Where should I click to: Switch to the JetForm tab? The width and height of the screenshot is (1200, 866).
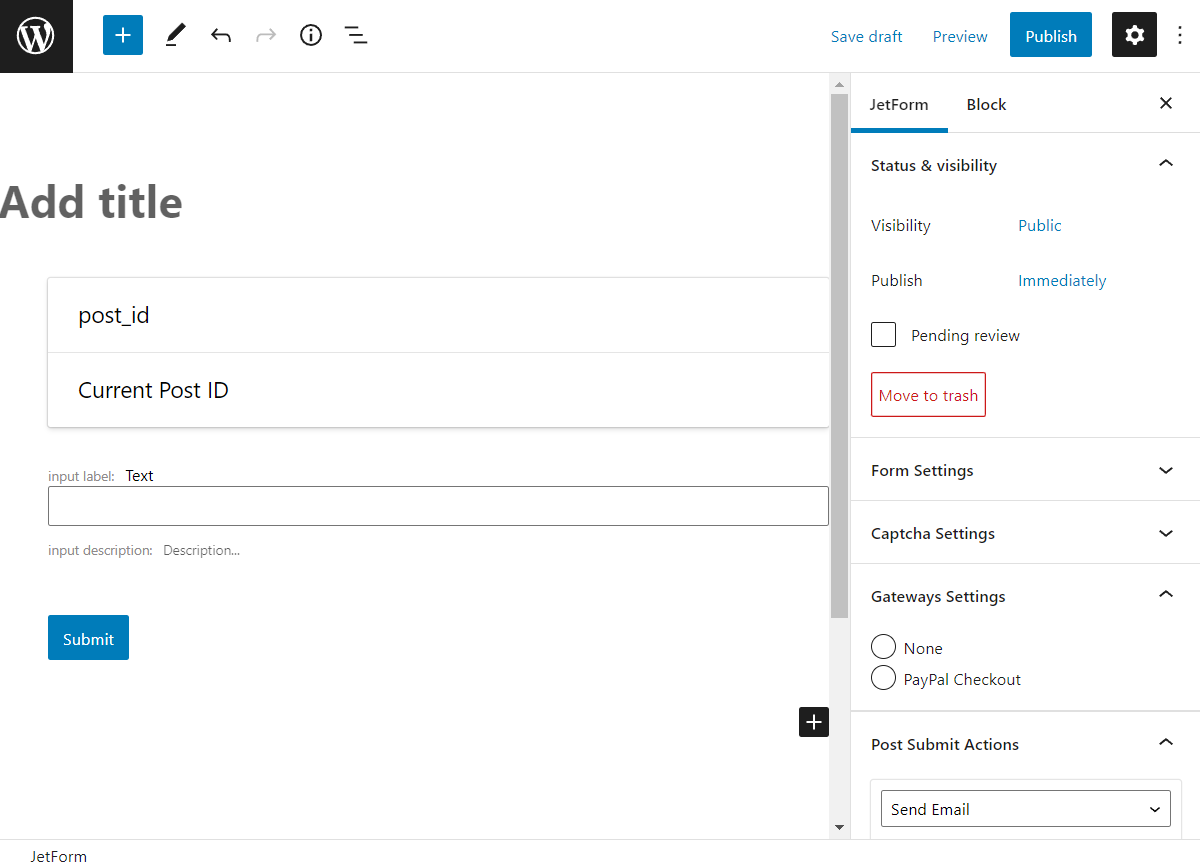click(899, 104)
